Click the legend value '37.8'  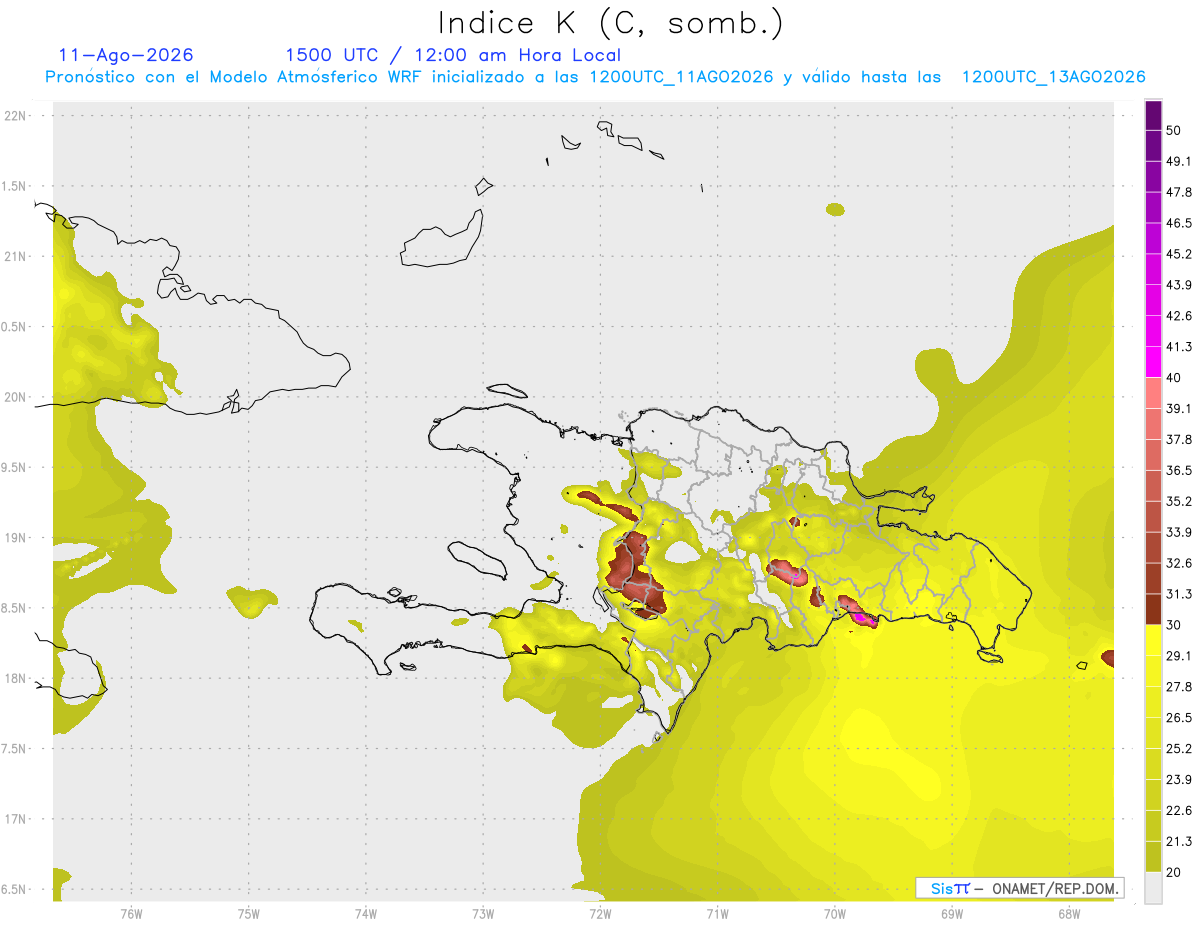(1179, 439)
